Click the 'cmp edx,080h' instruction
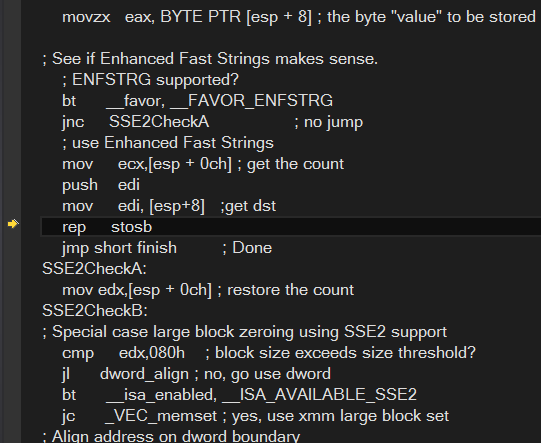This screenshot has width=541, height=443. click(x=123, y=353)
